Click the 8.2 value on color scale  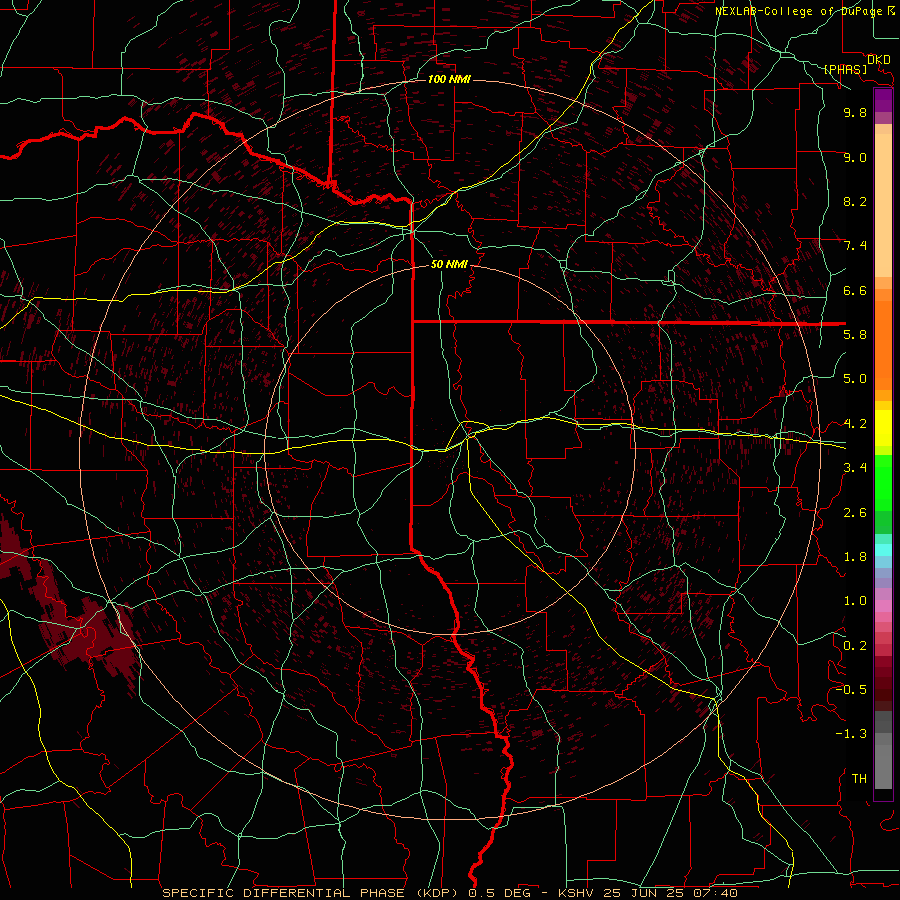(x=855, y=201)
